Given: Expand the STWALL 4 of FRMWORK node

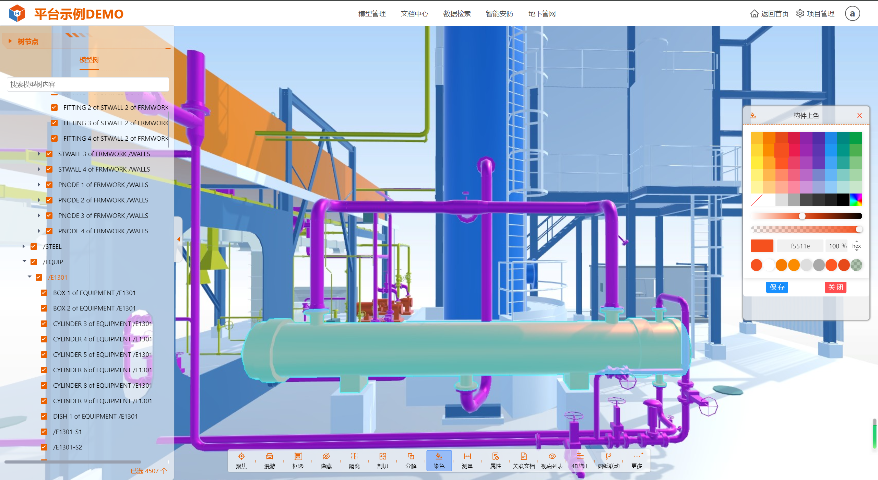Looking at the screenshot, I should 39,170.
